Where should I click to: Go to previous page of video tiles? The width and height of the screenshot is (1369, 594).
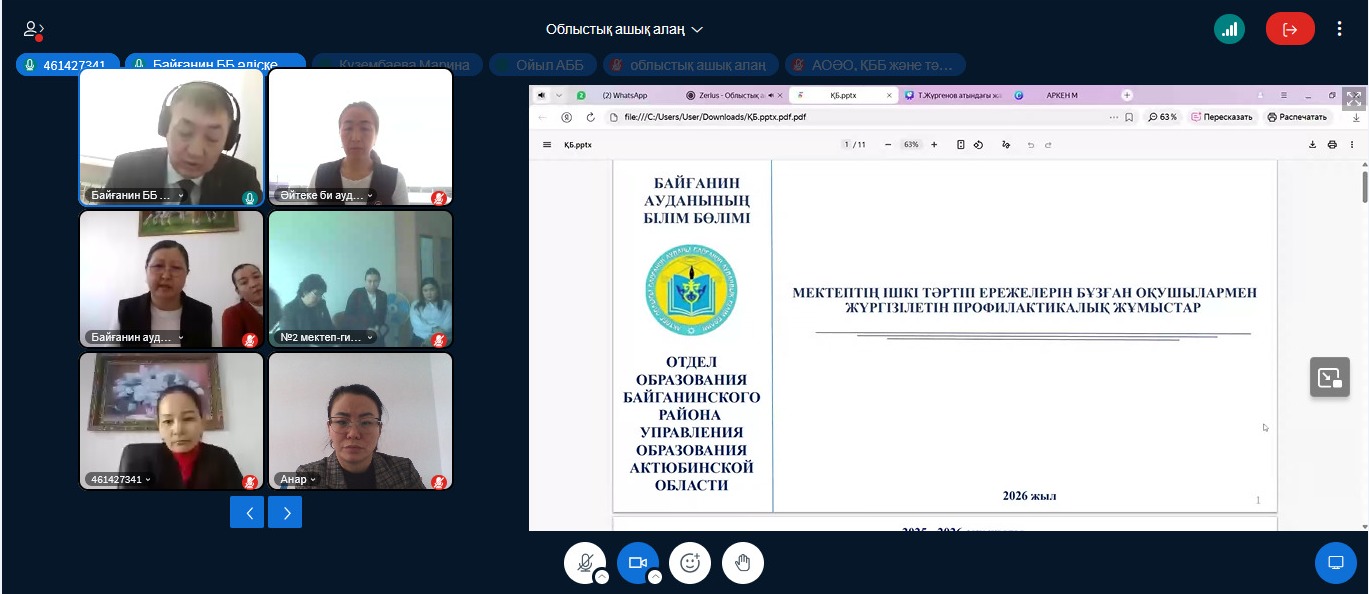(247, 512)
